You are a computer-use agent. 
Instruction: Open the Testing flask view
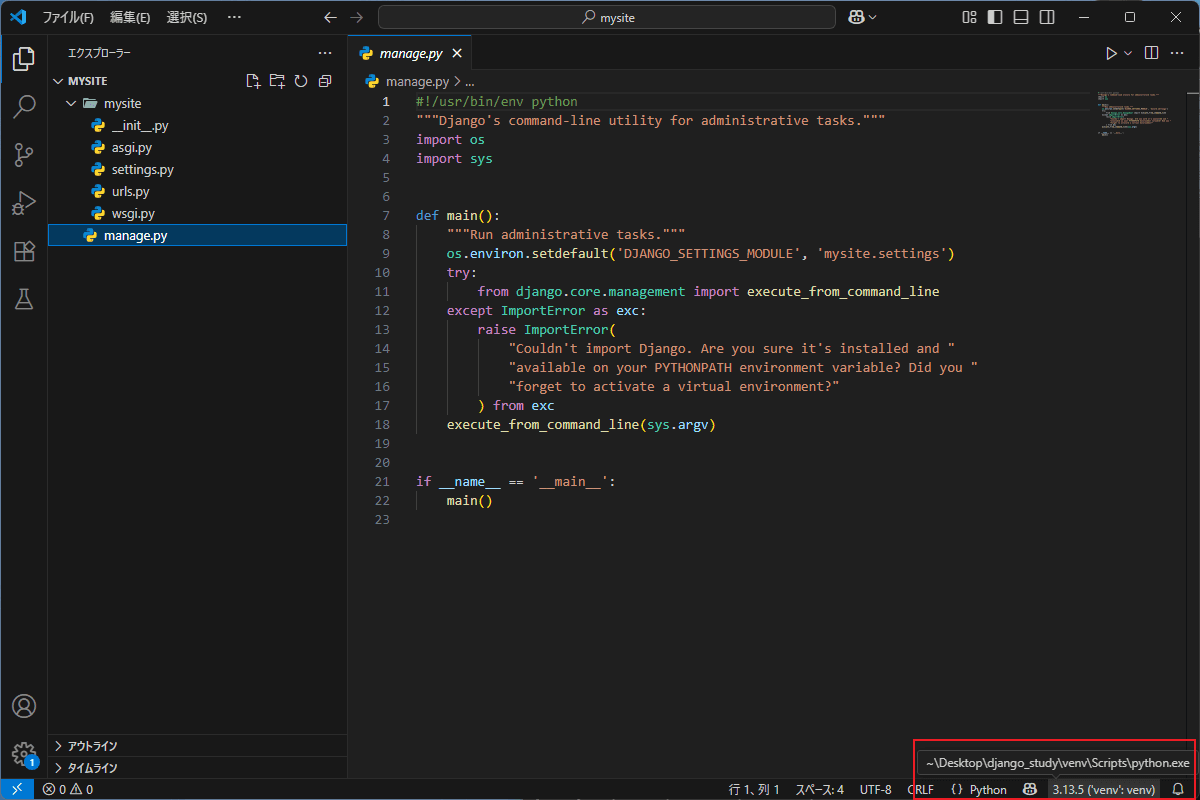click(x=24, y=299)
